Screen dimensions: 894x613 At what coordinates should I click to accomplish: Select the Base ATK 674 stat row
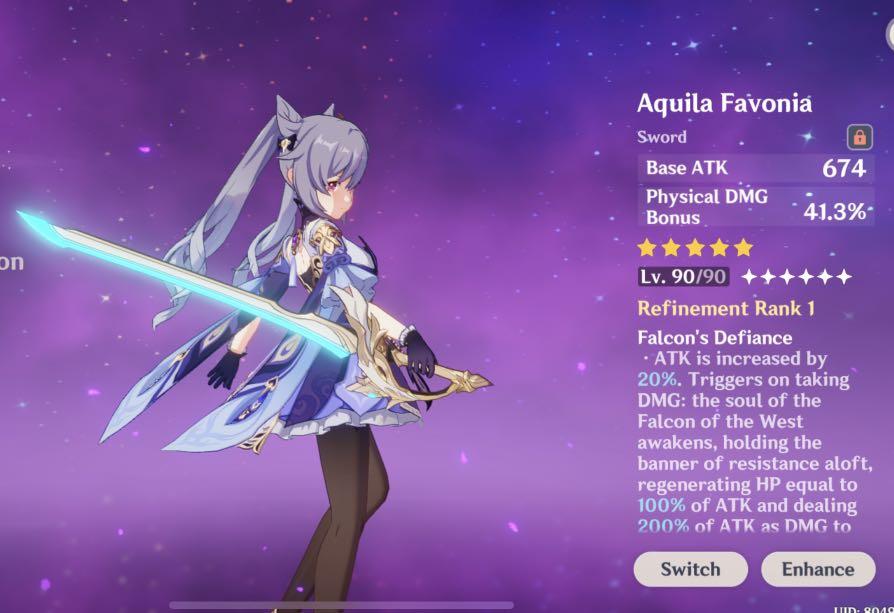coord(755,168)
